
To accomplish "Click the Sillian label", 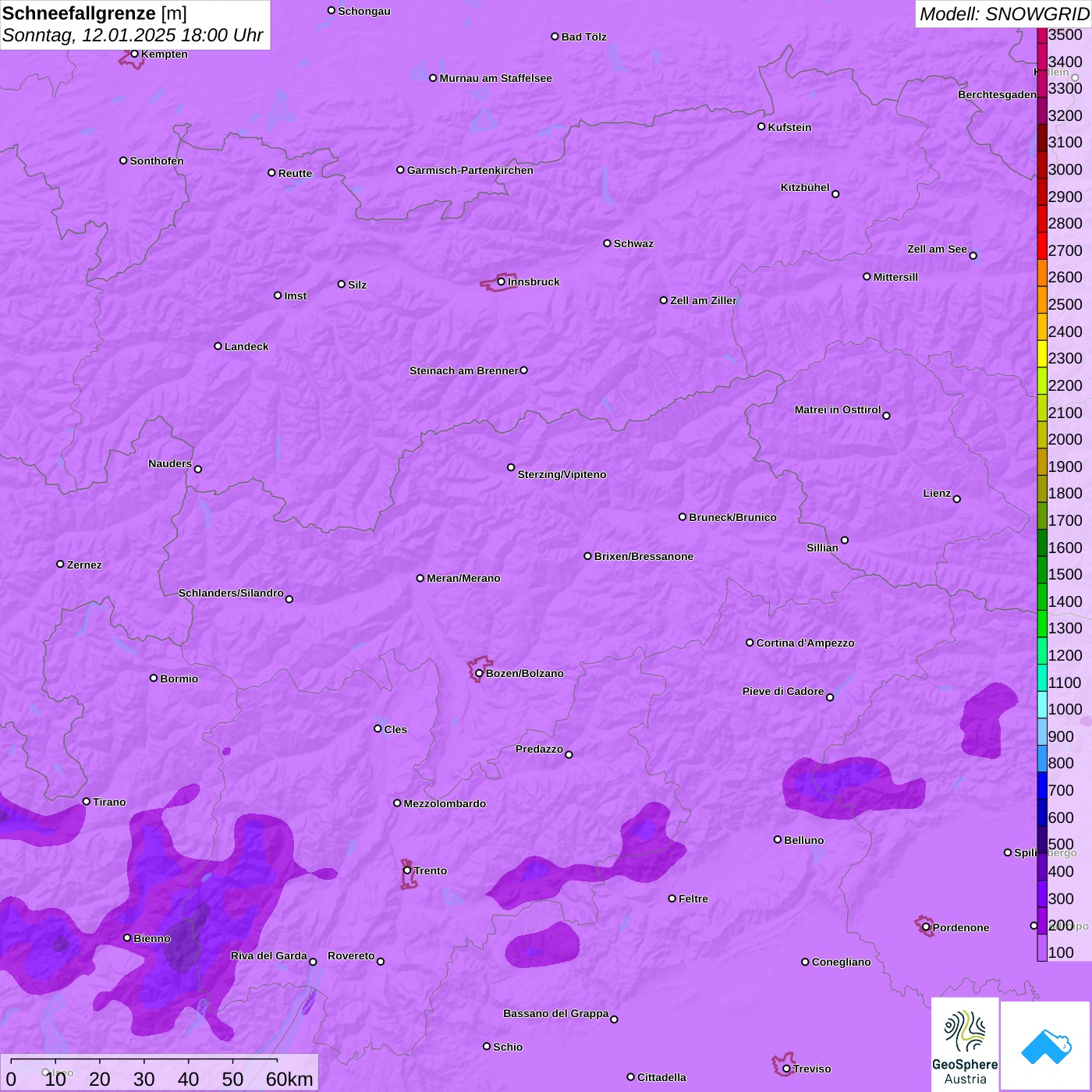I will click(x=822, y=548).
